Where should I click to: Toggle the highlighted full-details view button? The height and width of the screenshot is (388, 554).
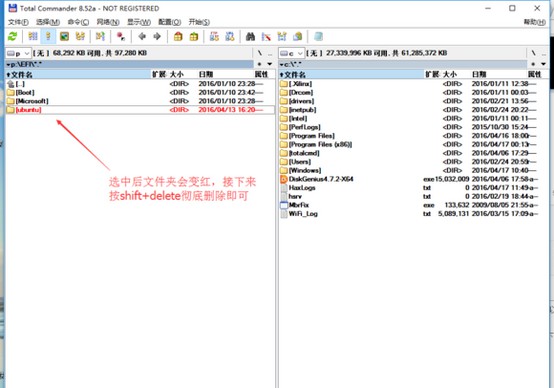click(48, 36)
